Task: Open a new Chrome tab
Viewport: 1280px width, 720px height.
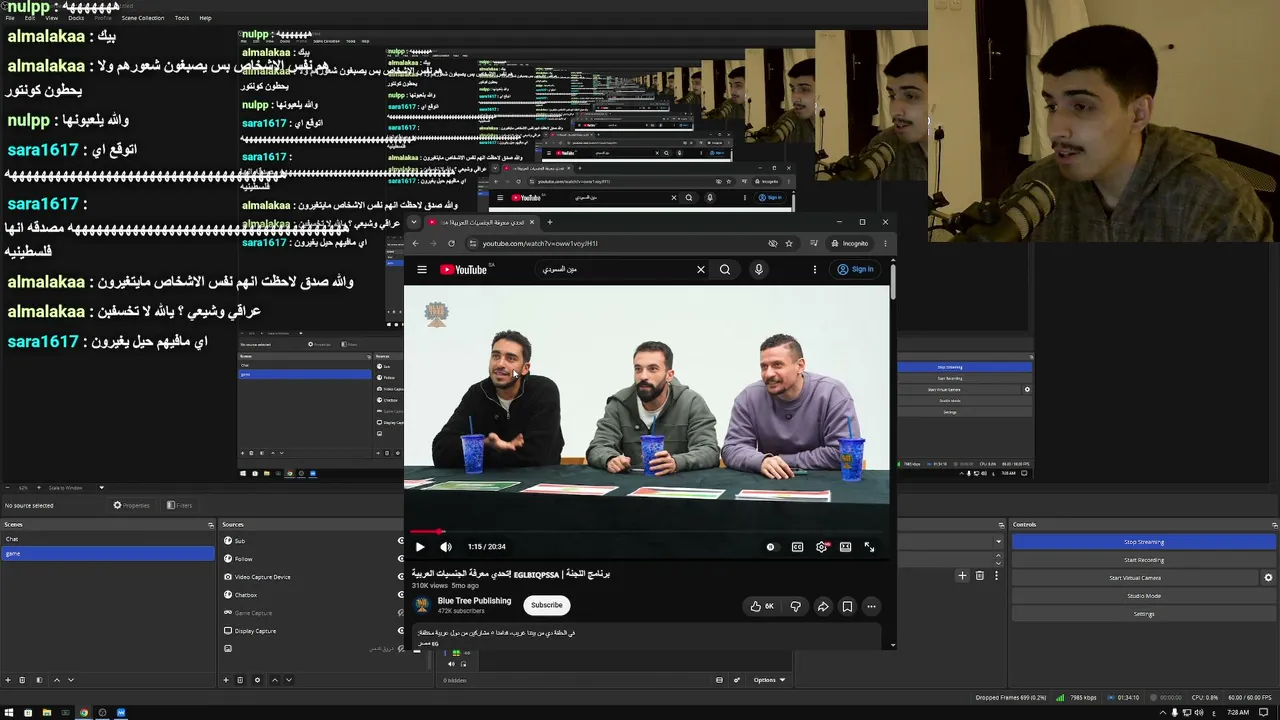Action: tap(549, 222)
